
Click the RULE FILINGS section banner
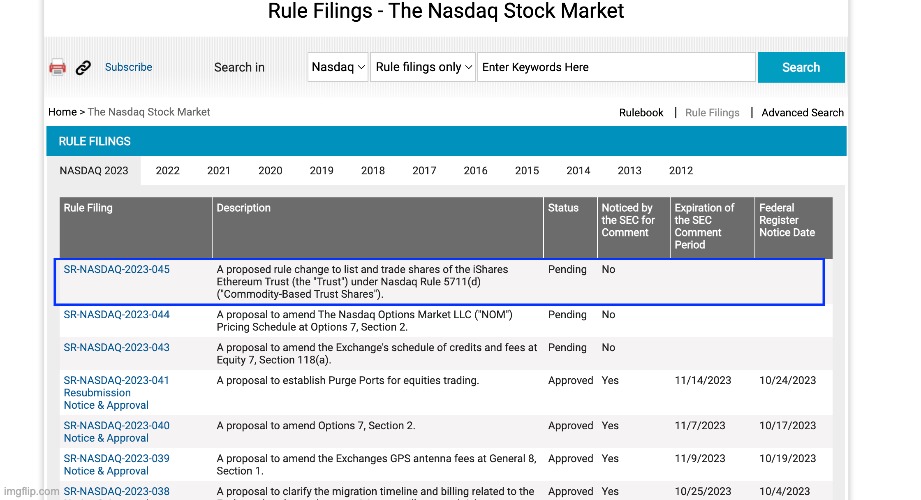446,141
